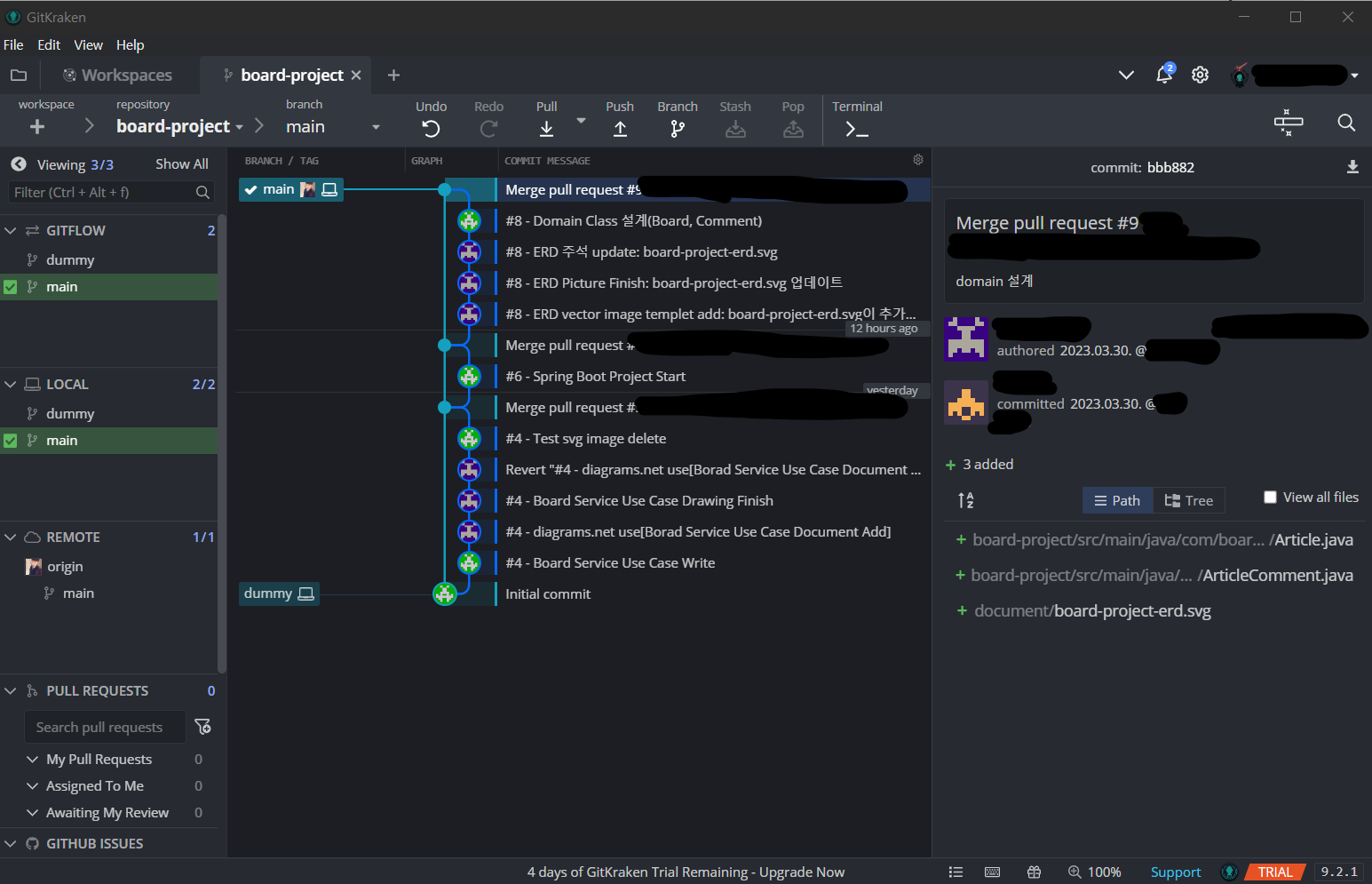Switch file list to Tree view
Screen dimensions: 1372x884
click(x=1189, y=500)
